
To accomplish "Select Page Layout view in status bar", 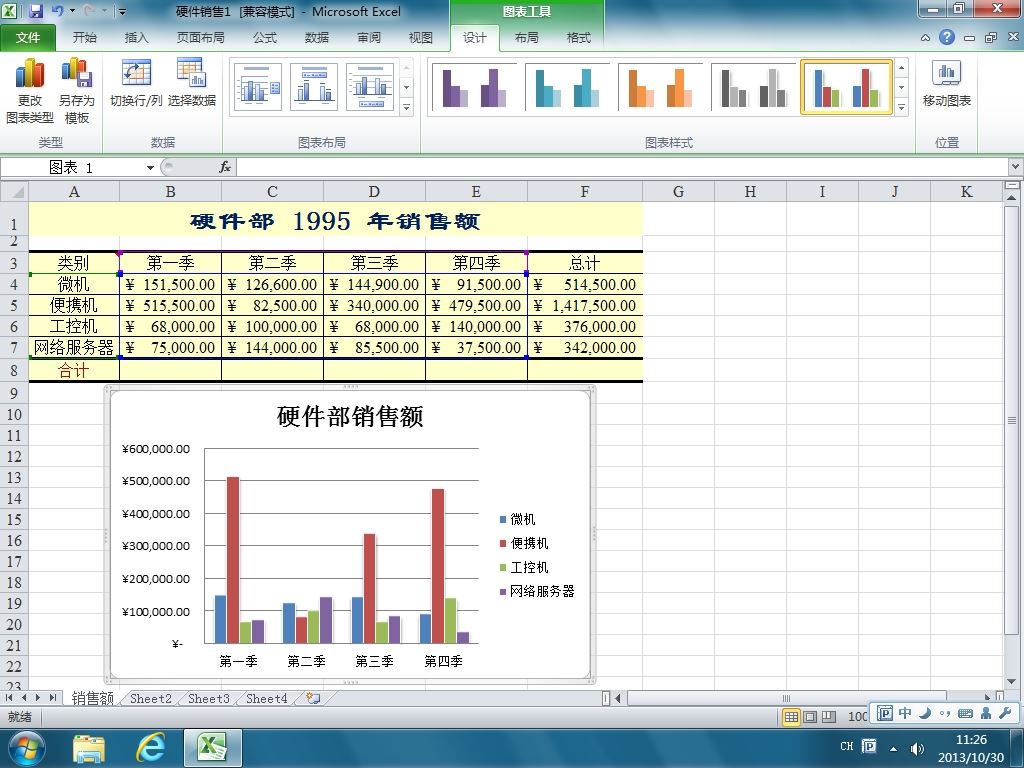I will 810,717.
